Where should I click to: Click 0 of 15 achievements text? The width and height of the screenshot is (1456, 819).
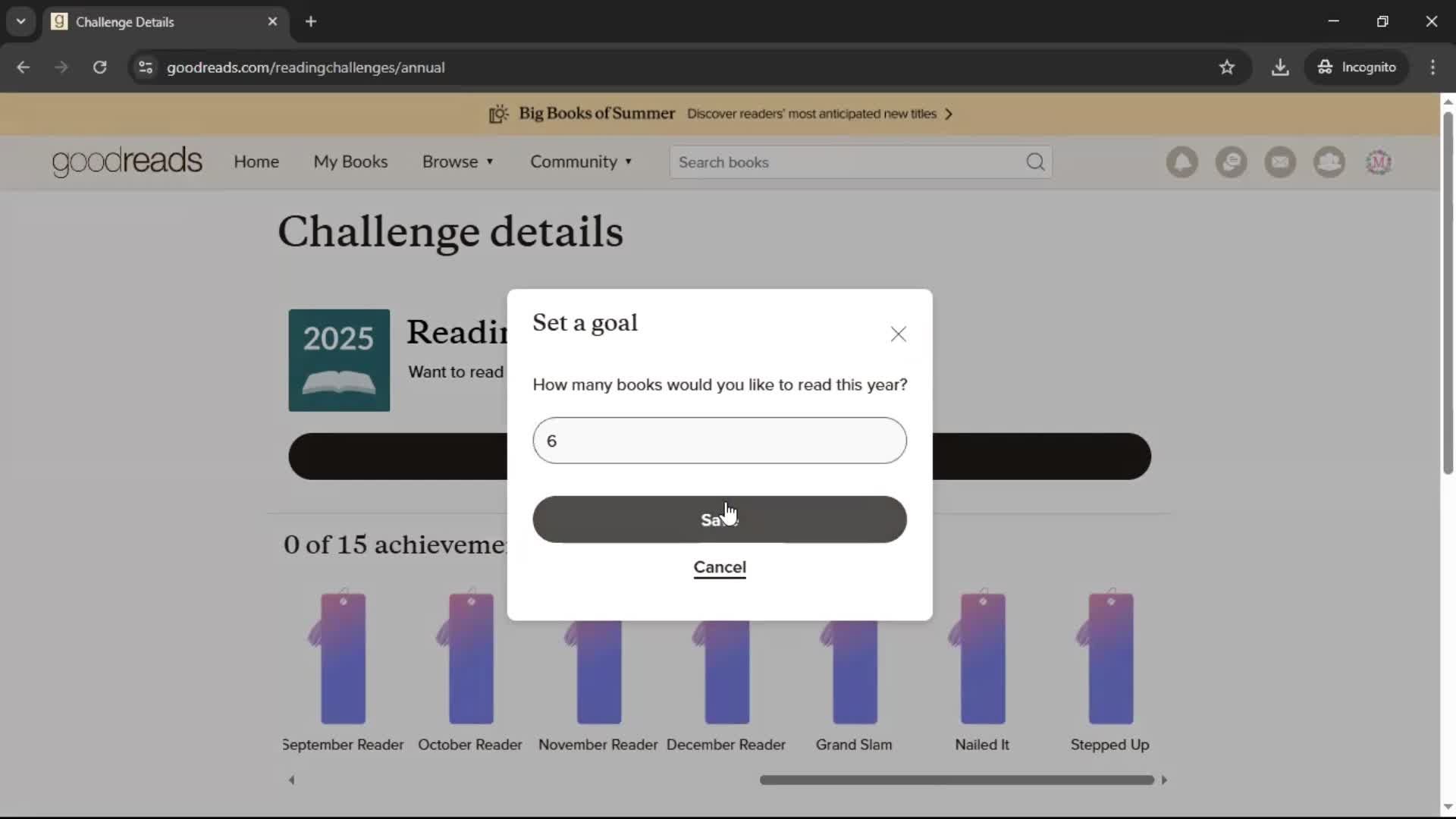[x=395, y=544]
